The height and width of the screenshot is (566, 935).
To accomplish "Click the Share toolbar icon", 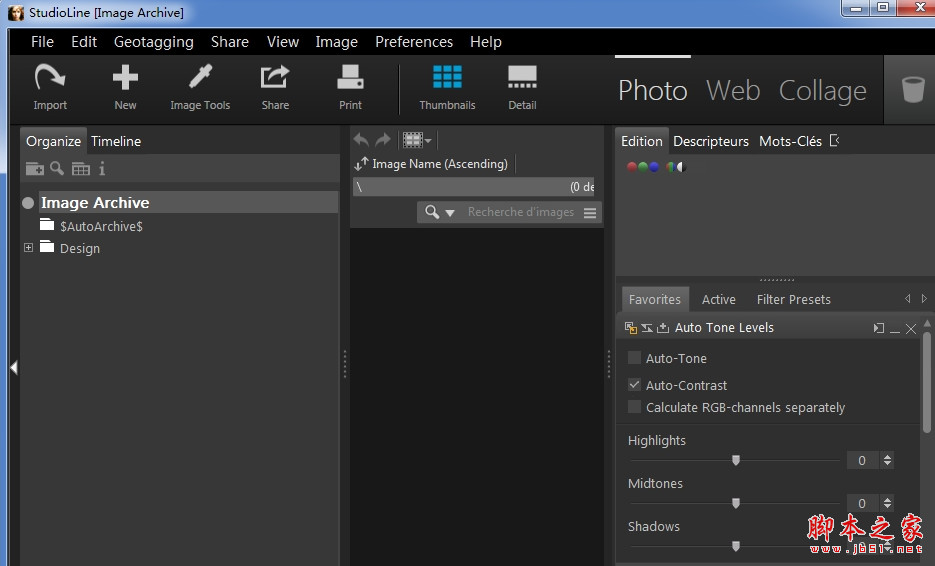I will pyautogui.click(x=275, y=78).
